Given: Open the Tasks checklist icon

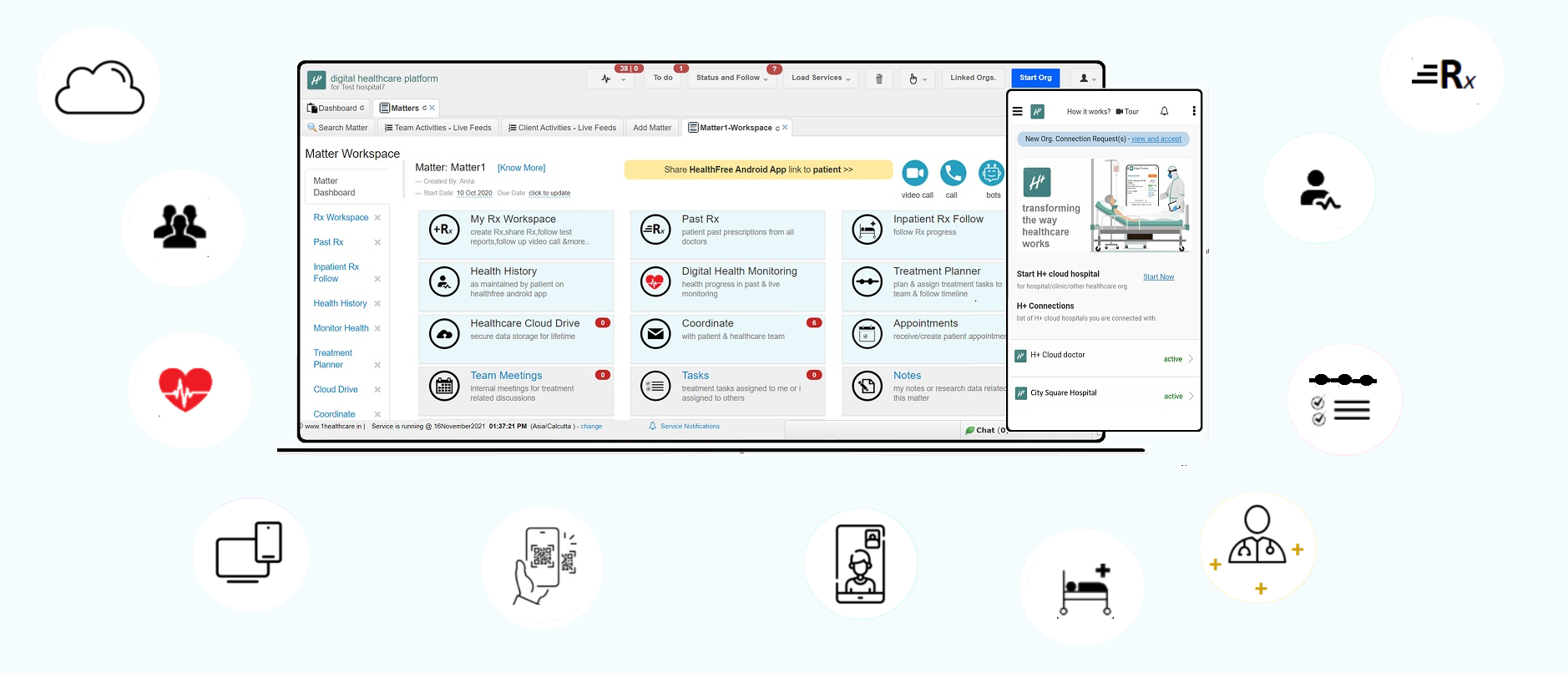Looking at the screenshot, I should coord(655,387).
